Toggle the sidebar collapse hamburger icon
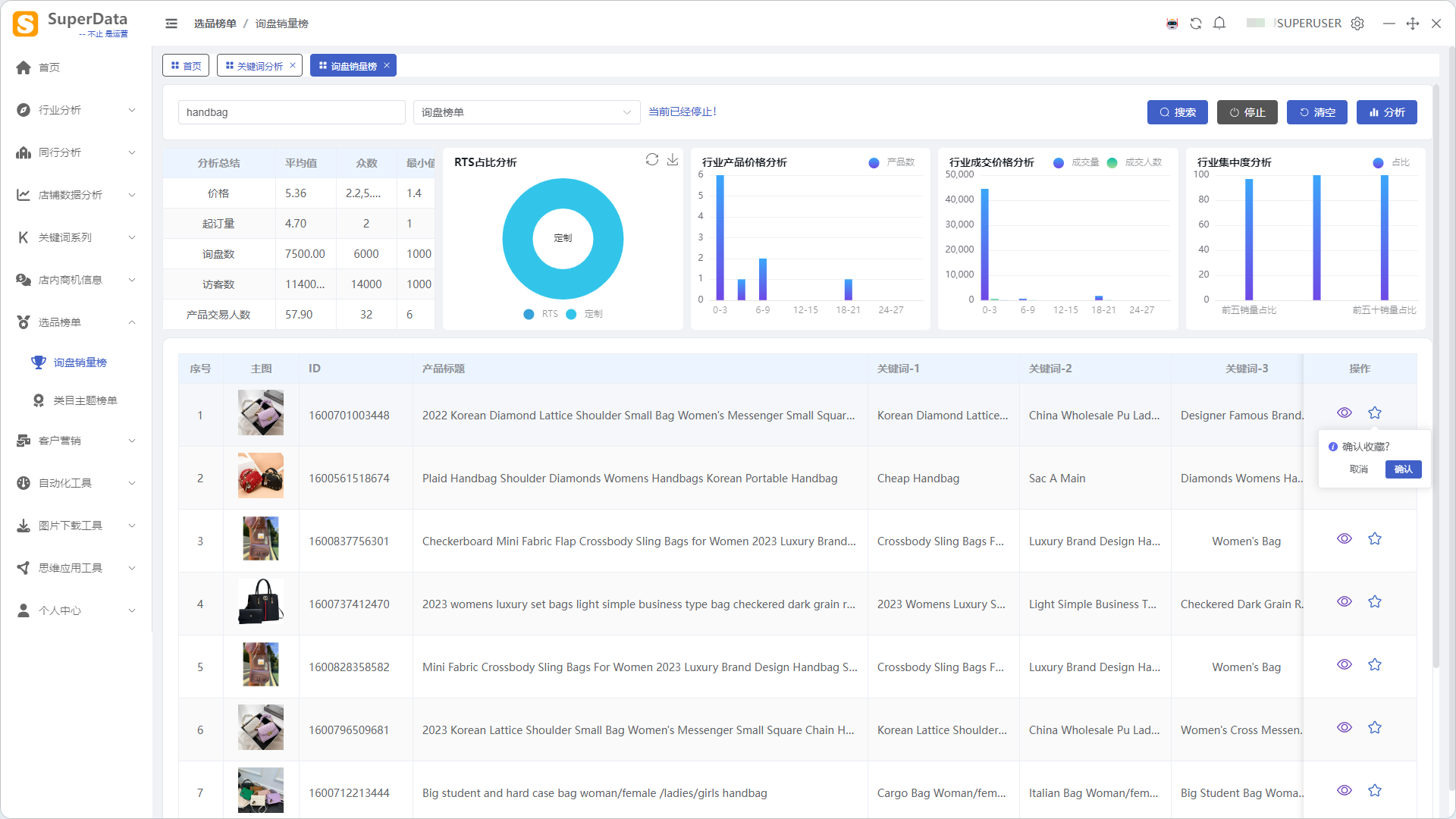The width and height of the screenshot is (1456, 819). (x=171, y=24)
